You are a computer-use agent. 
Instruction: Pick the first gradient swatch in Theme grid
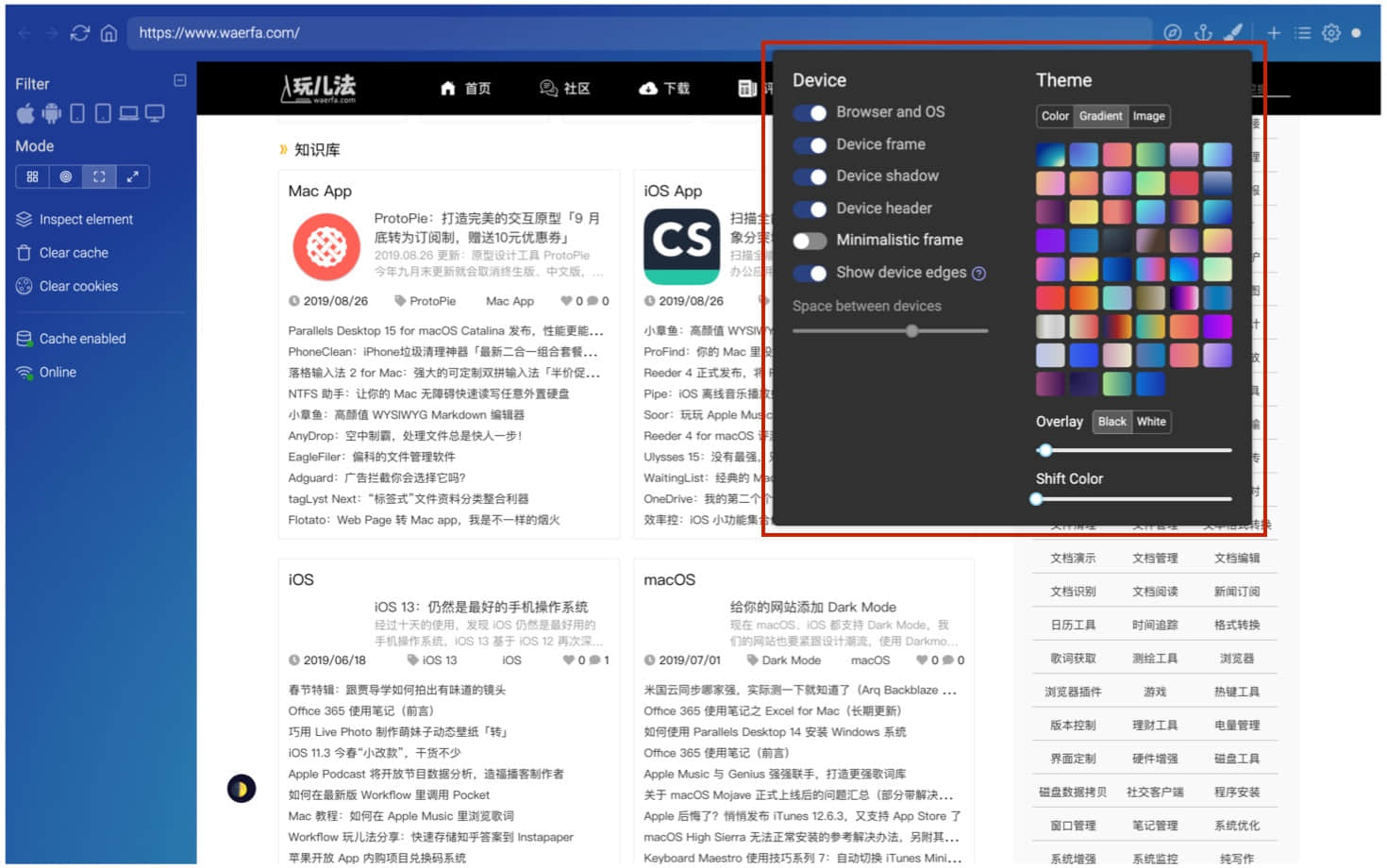(1050, 154)
